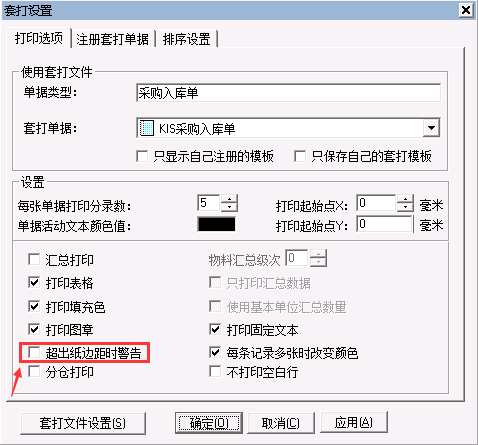
Task: Tick the 汇总打印 checkbox
Action: click(x=34, y=259)
